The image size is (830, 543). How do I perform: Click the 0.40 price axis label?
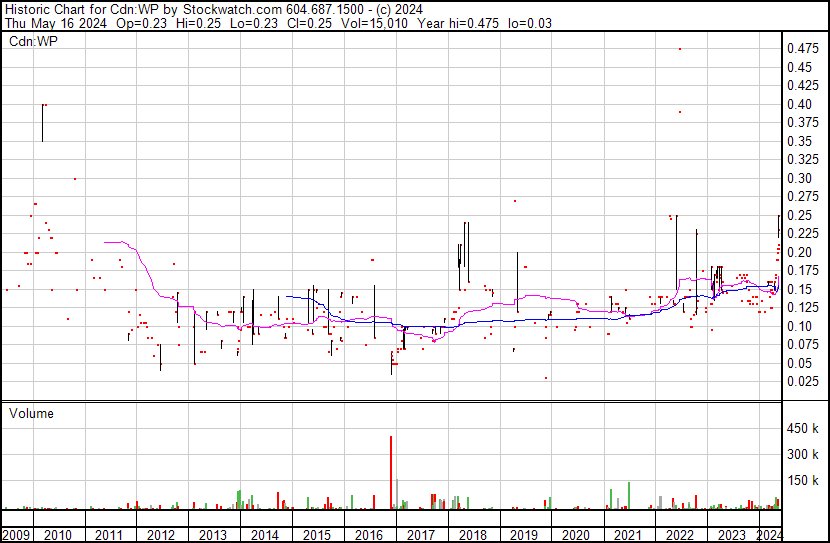coord(799,104)
